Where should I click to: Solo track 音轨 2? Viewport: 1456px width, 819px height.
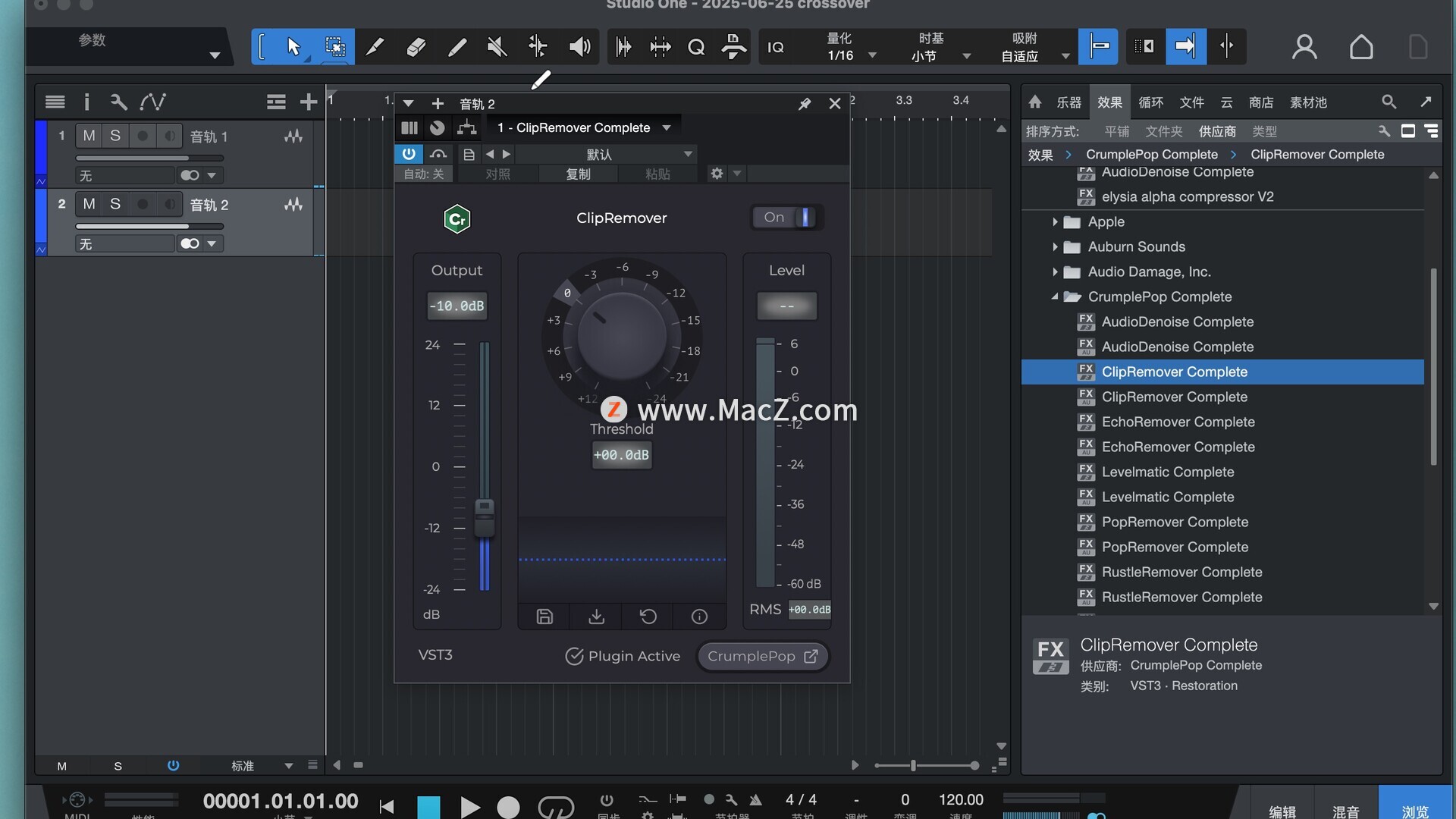115,204
